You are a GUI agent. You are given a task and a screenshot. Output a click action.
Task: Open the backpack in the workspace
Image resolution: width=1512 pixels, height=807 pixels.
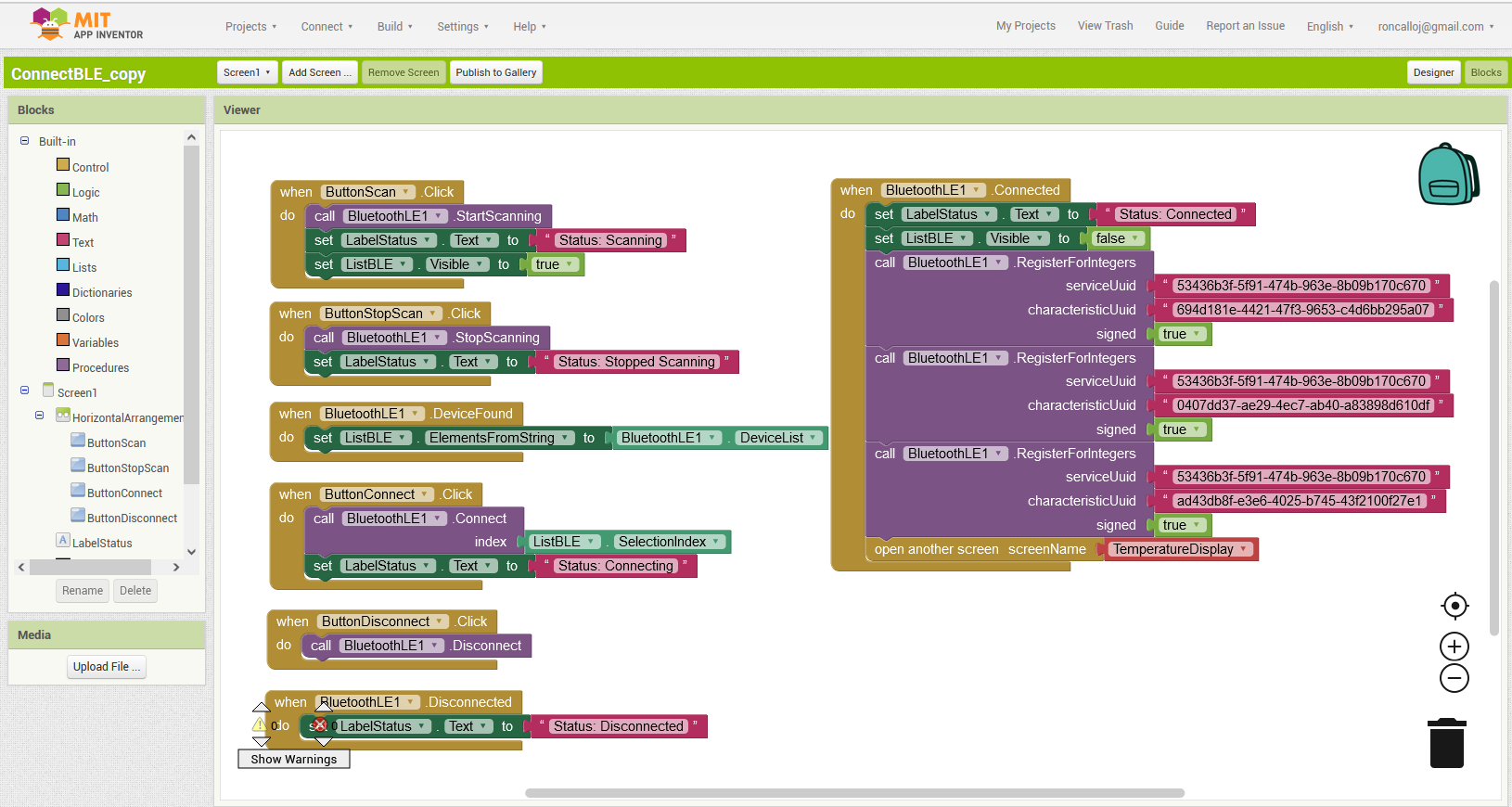point(1448,173)
